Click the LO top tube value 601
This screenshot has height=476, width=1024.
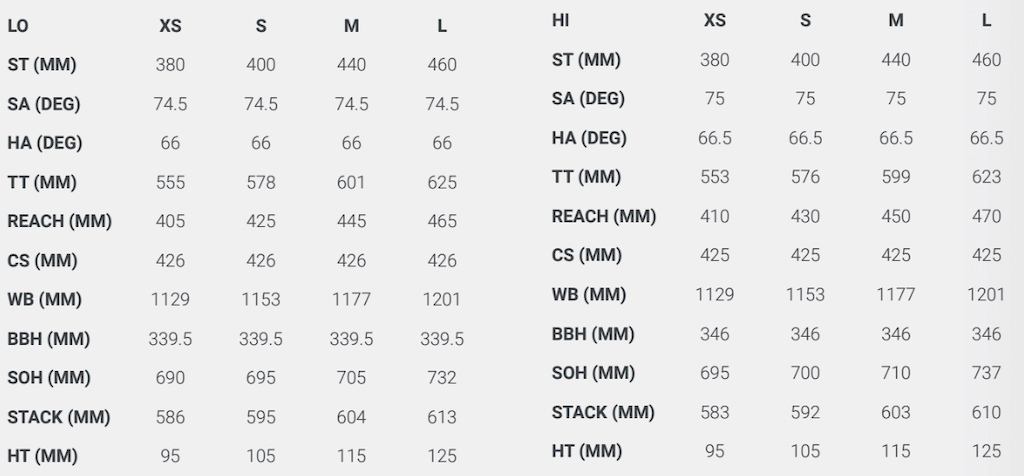pyautogui.click(x=351, y=183)
